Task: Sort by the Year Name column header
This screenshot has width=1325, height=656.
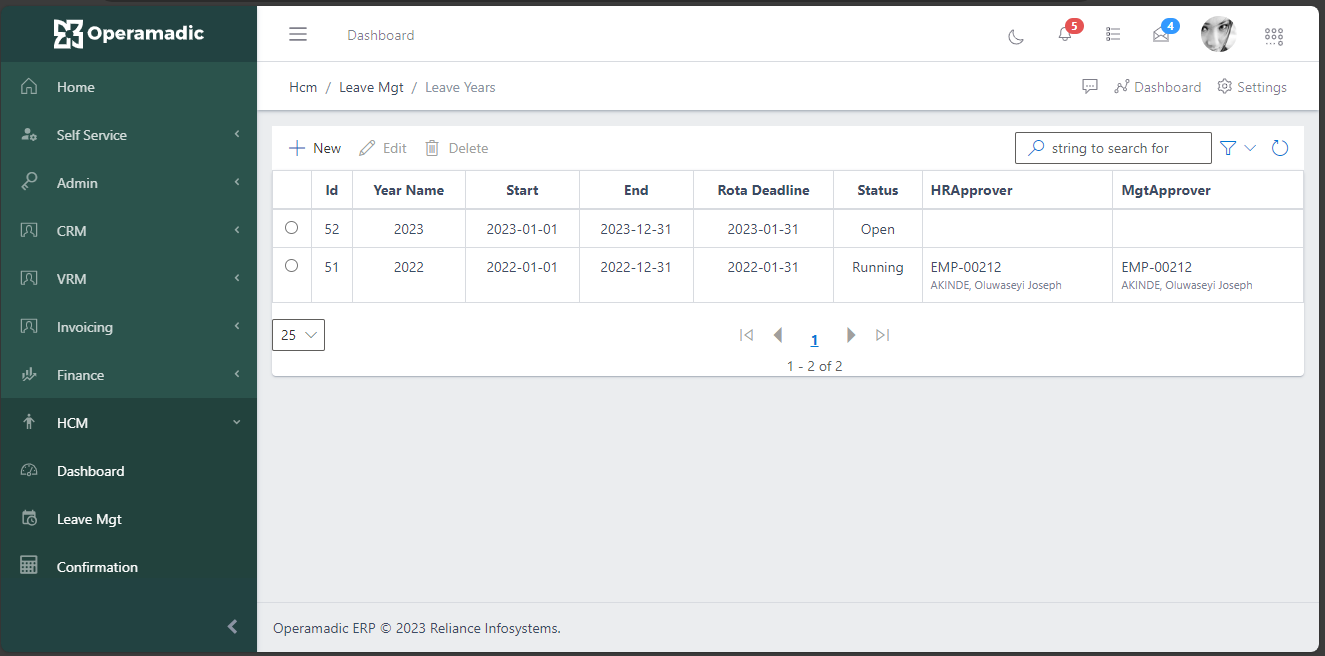Action: [408, 190]
